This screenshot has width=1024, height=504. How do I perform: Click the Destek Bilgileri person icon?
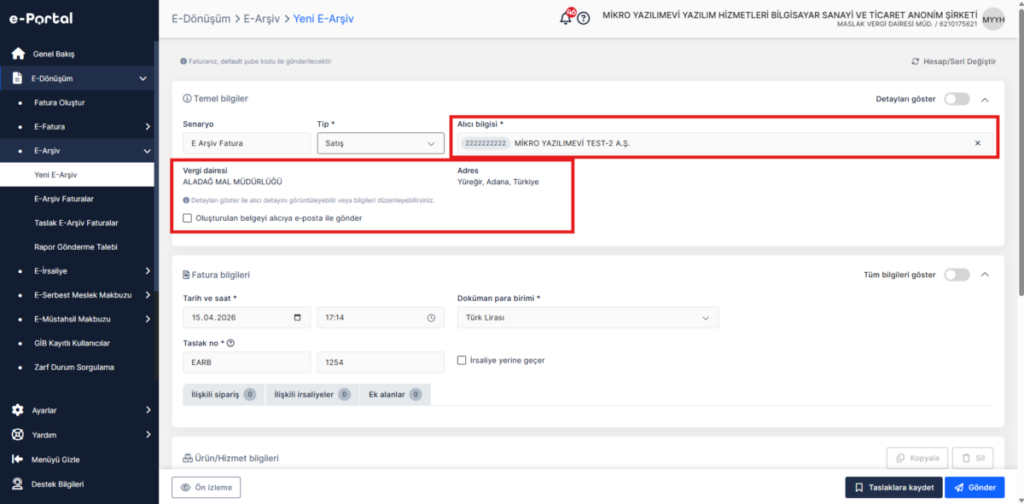[18, 484]
